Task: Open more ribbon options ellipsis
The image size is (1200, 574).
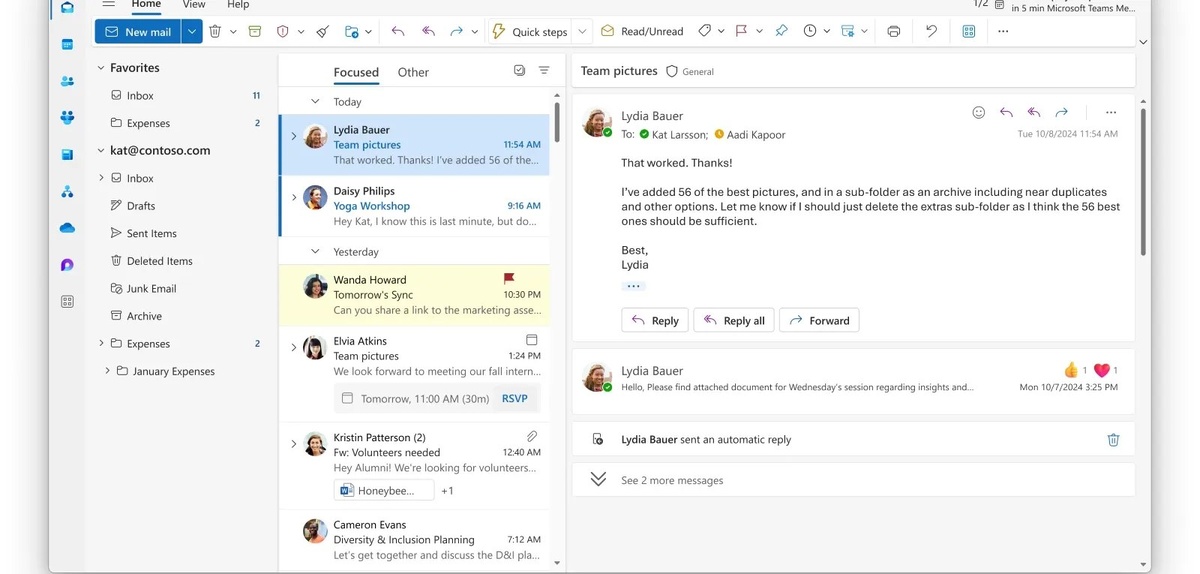Action: (1003, 32)
